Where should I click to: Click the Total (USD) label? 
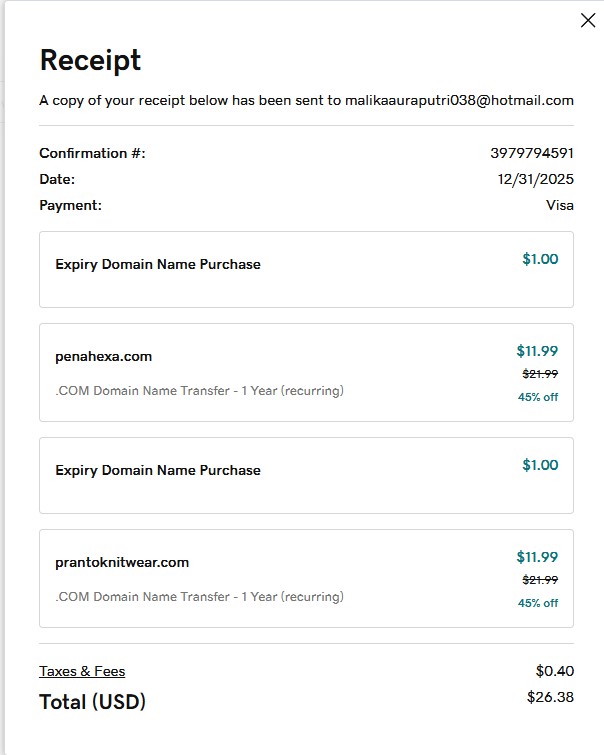93,702
